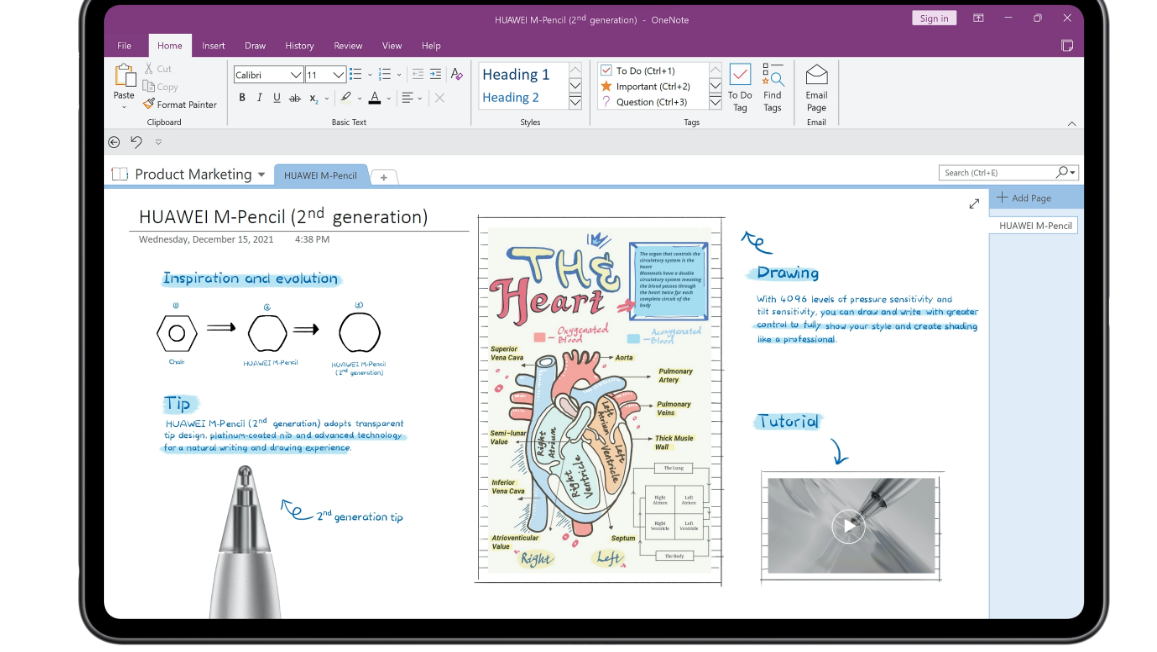This screenshot has height=652, width=1157.
Task: Open the numbering style dropdown arrow
Action: [399, 74]
